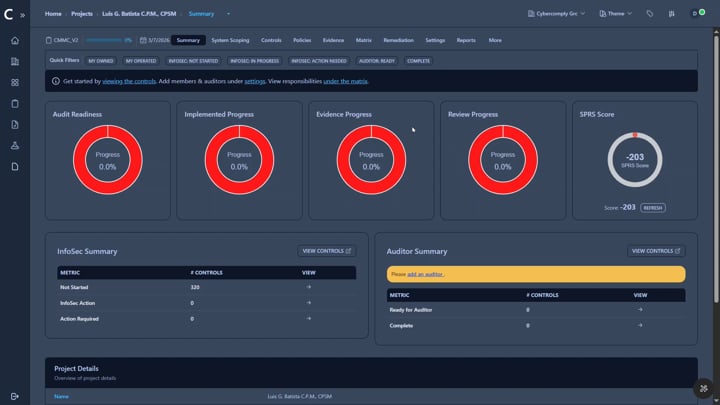Open the Home icon in the sidebar
The image size is (720, 405).
(15, 41)
